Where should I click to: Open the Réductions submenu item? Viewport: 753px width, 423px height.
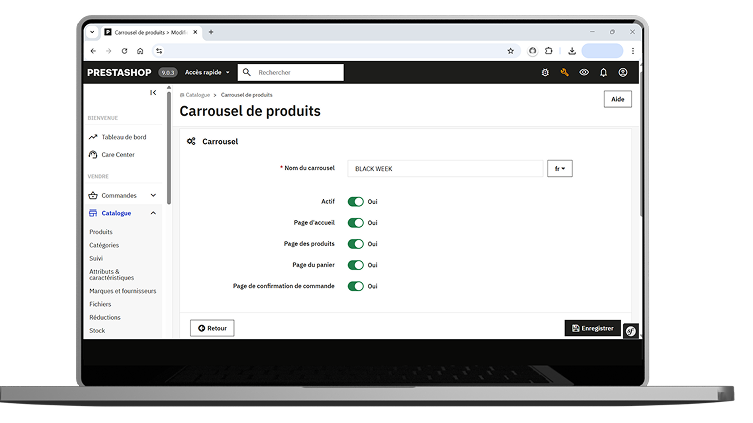coord(105,317)
